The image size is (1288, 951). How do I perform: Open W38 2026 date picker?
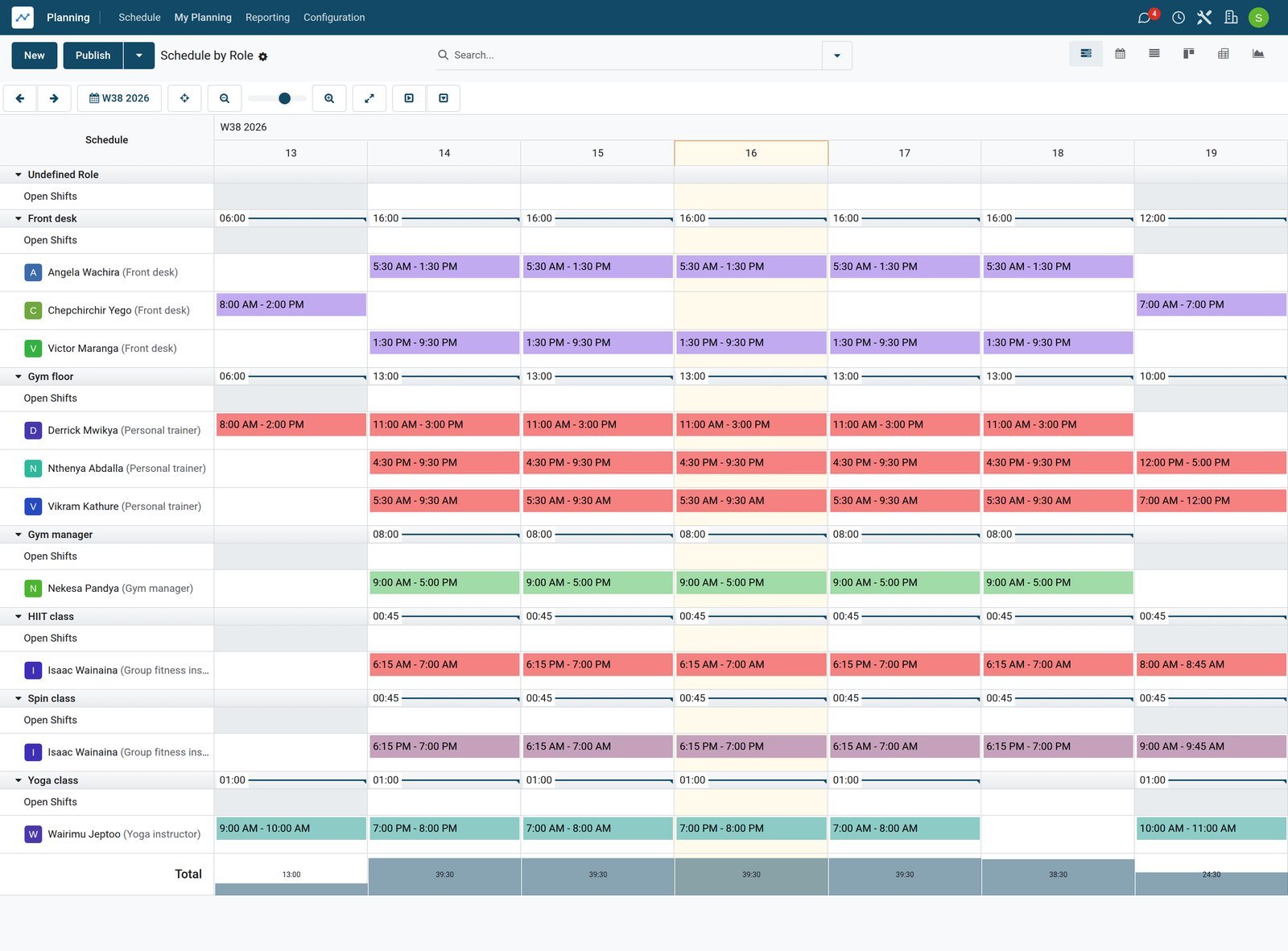click(x=119, y=98)
